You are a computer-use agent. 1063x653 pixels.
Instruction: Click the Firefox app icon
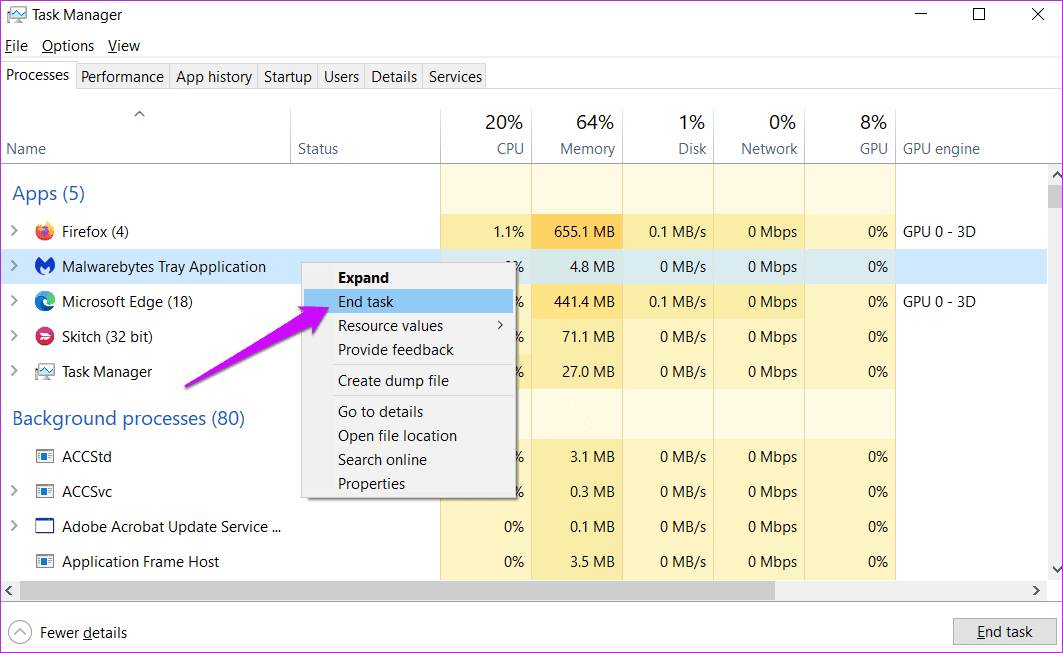pos(45,232)
